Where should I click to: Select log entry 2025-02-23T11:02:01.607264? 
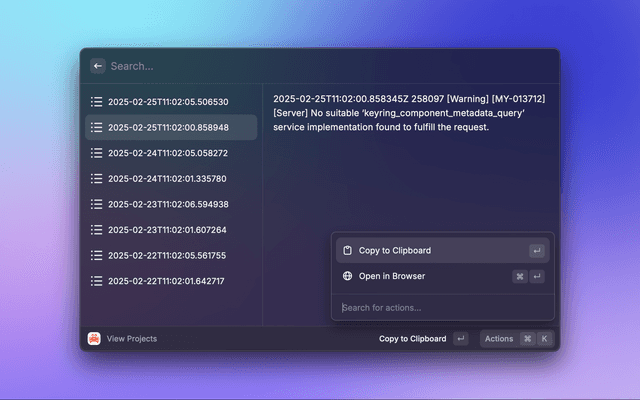tap(168, 230)
